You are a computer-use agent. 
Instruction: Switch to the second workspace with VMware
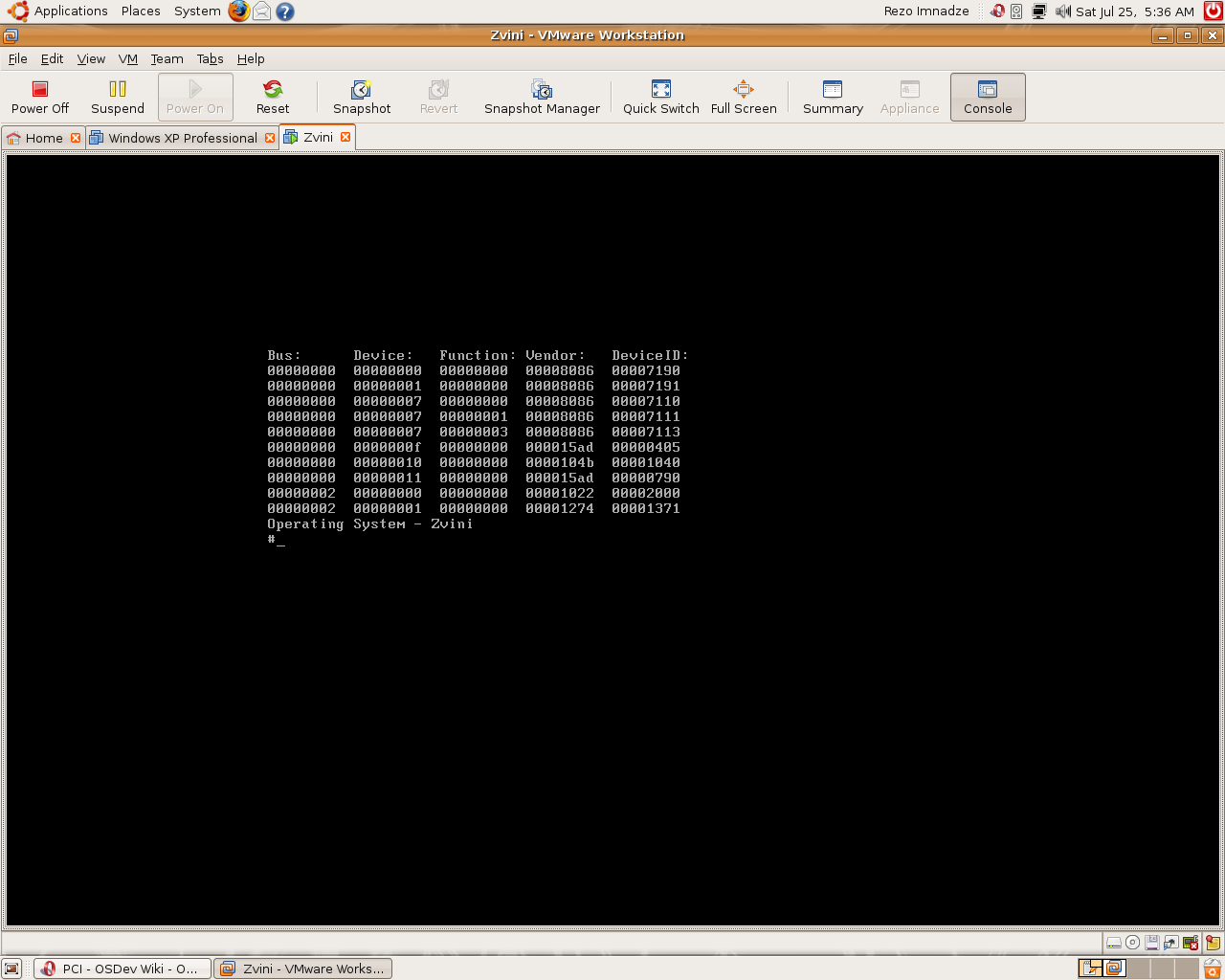[1114, 969]
